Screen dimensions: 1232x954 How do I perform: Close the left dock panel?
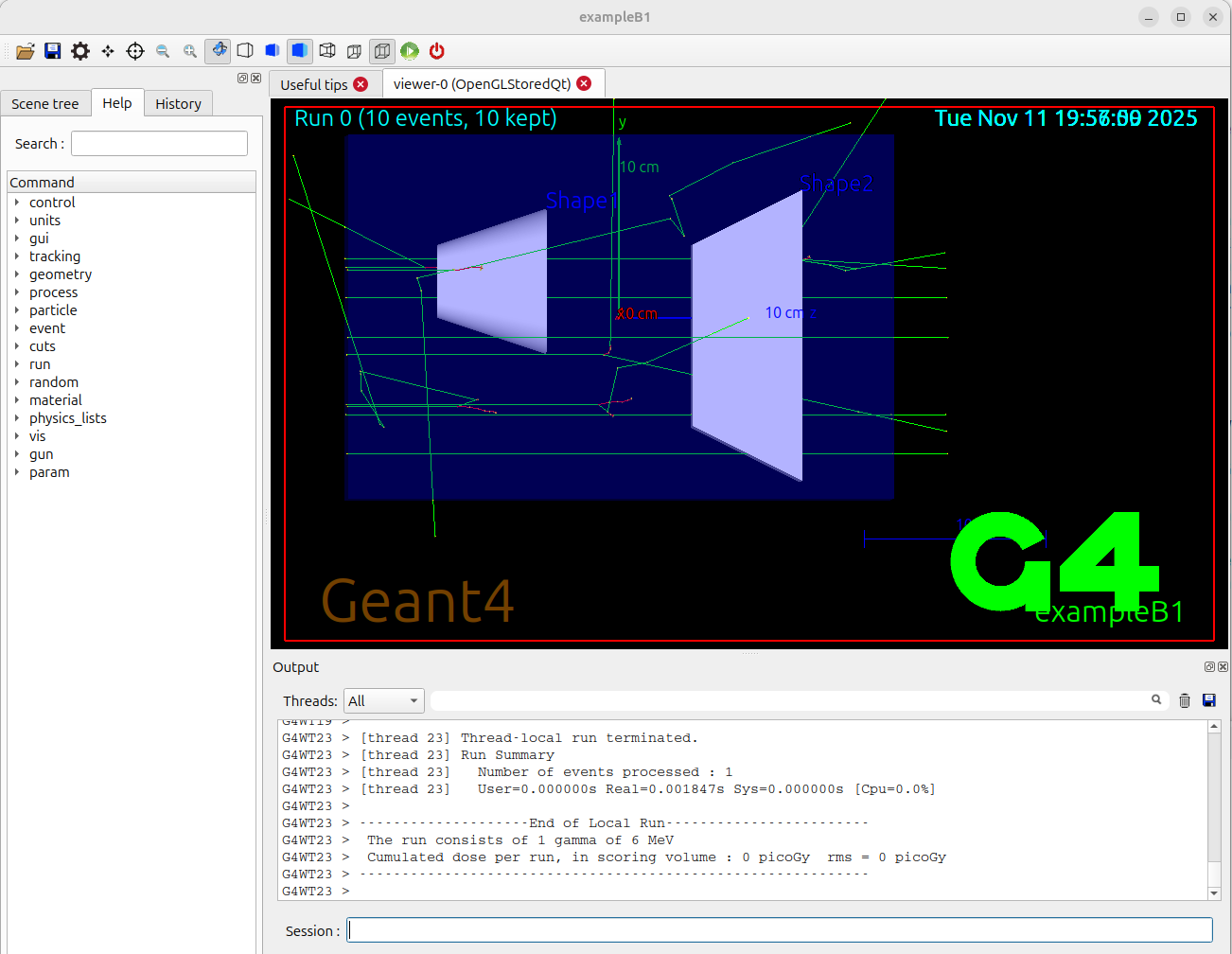(255, 79)
